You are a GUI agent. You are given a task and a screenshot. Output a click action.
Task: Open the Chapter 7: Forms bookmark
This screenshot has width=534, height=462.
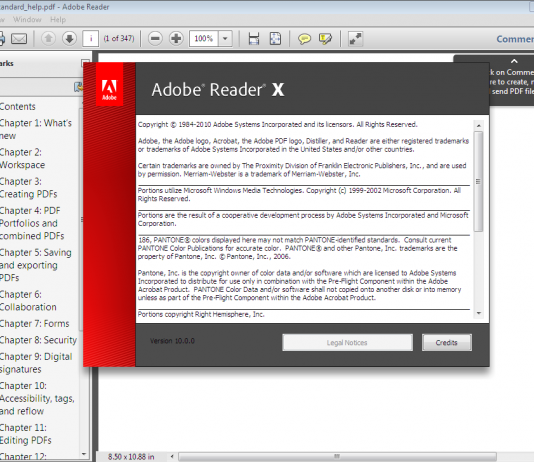34,323
